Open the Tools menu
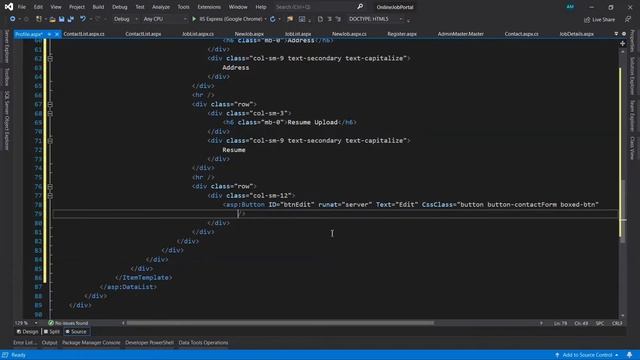This screenshot has height=360, width=640. coord(184,7)
